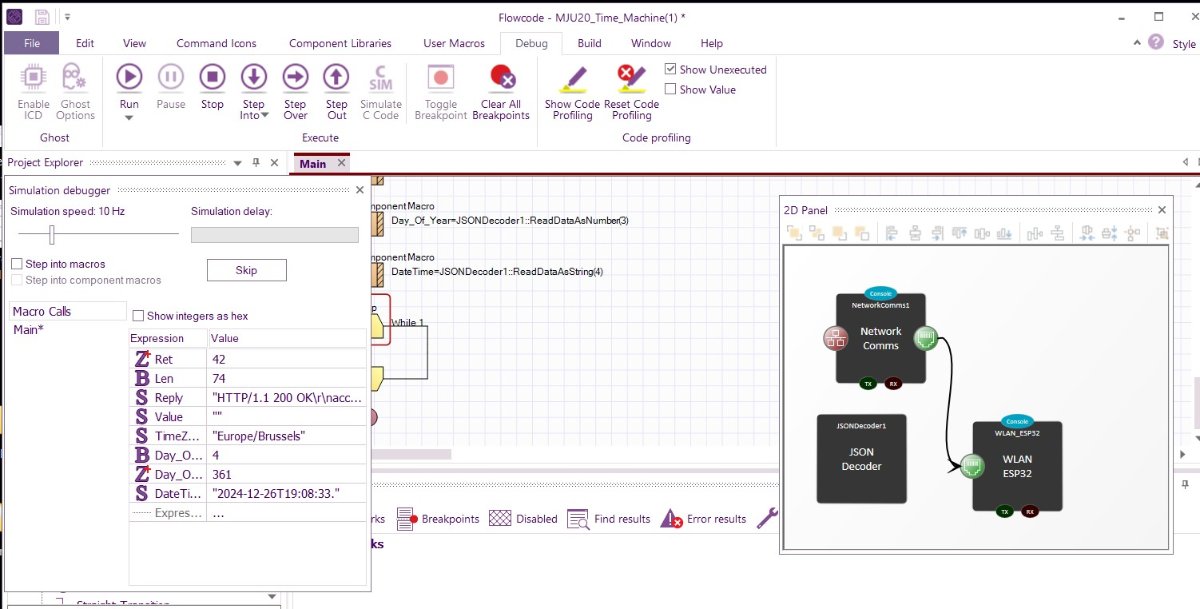The width and height of the screenshot is (1200, 609).
Task: Open the Error results tab
Action: (x=703, y=519)
